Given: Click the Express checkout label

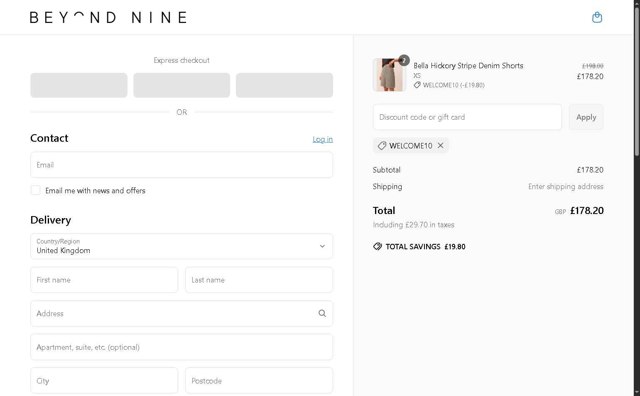Looking at the screenshot, I should [x=182, y=60].
